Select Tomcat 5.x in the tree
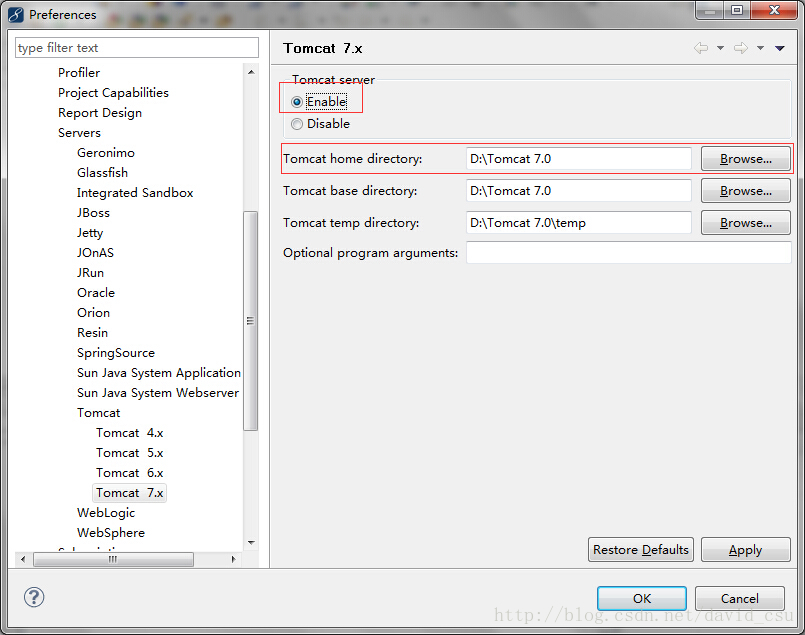The image size is (805, 635). click(129, 453)
